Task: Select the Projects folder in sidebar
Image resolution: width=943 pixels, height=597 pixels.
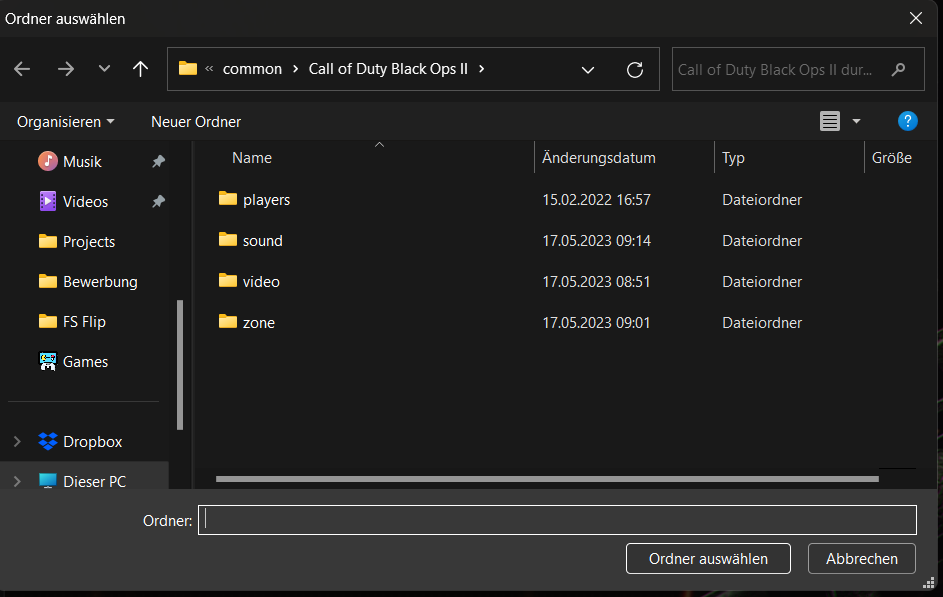Action: click(89, 242)
